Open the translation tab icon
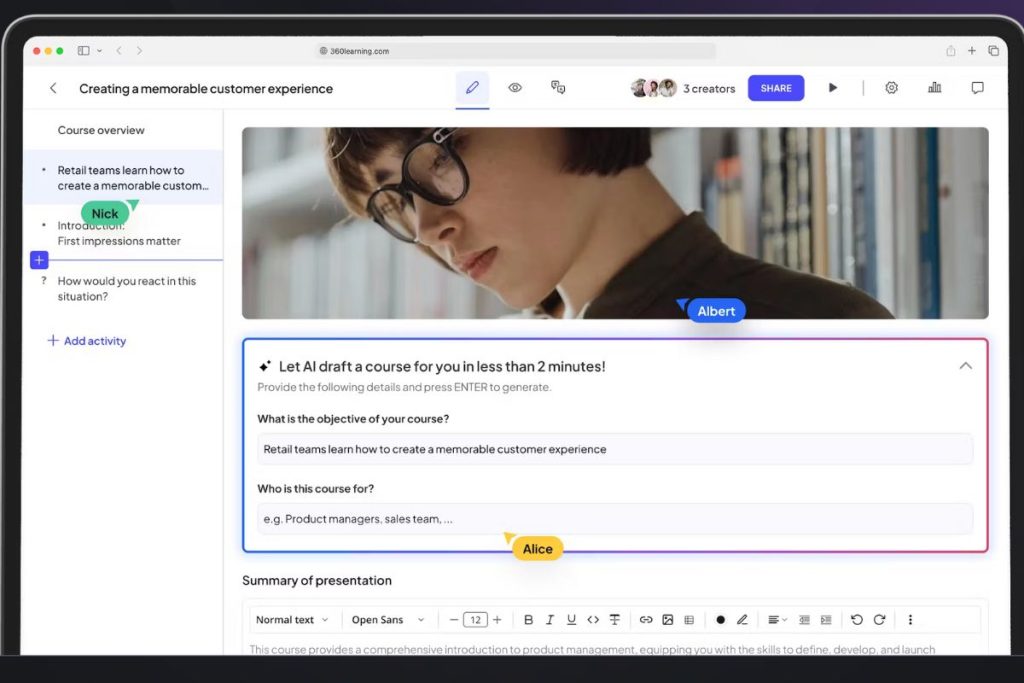 pyautogui.click(x=558, y=87)
